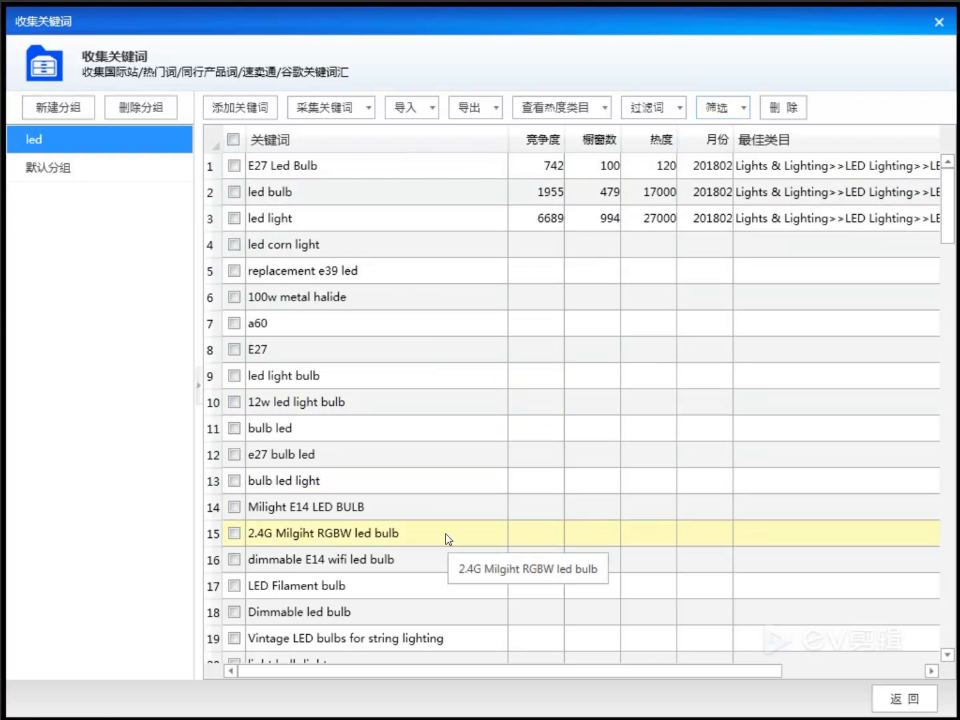Toggle the select-all checkbox in header
This screenshot has width=960, height=720.
pyautogui.click(x=233, y=140)
